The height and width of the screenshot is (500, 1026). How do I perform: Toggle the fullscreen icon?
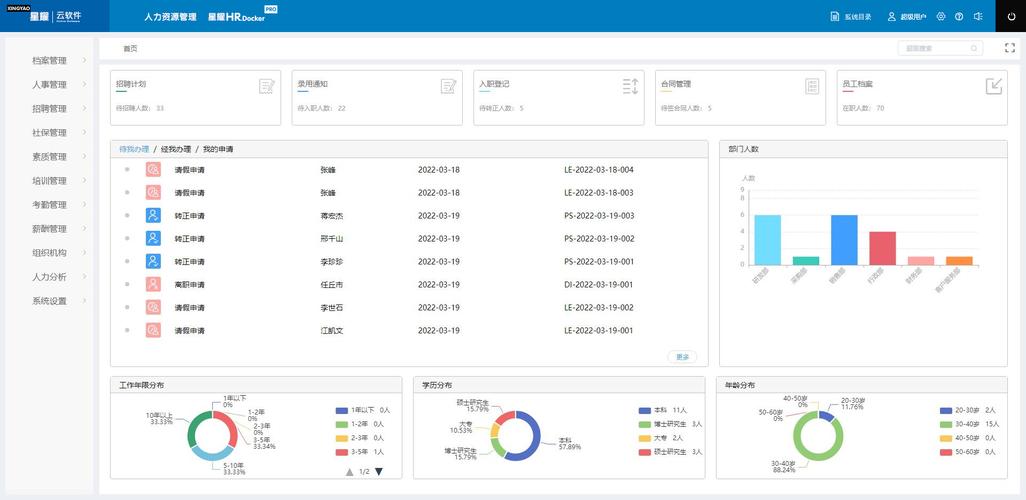(1010, 48)
